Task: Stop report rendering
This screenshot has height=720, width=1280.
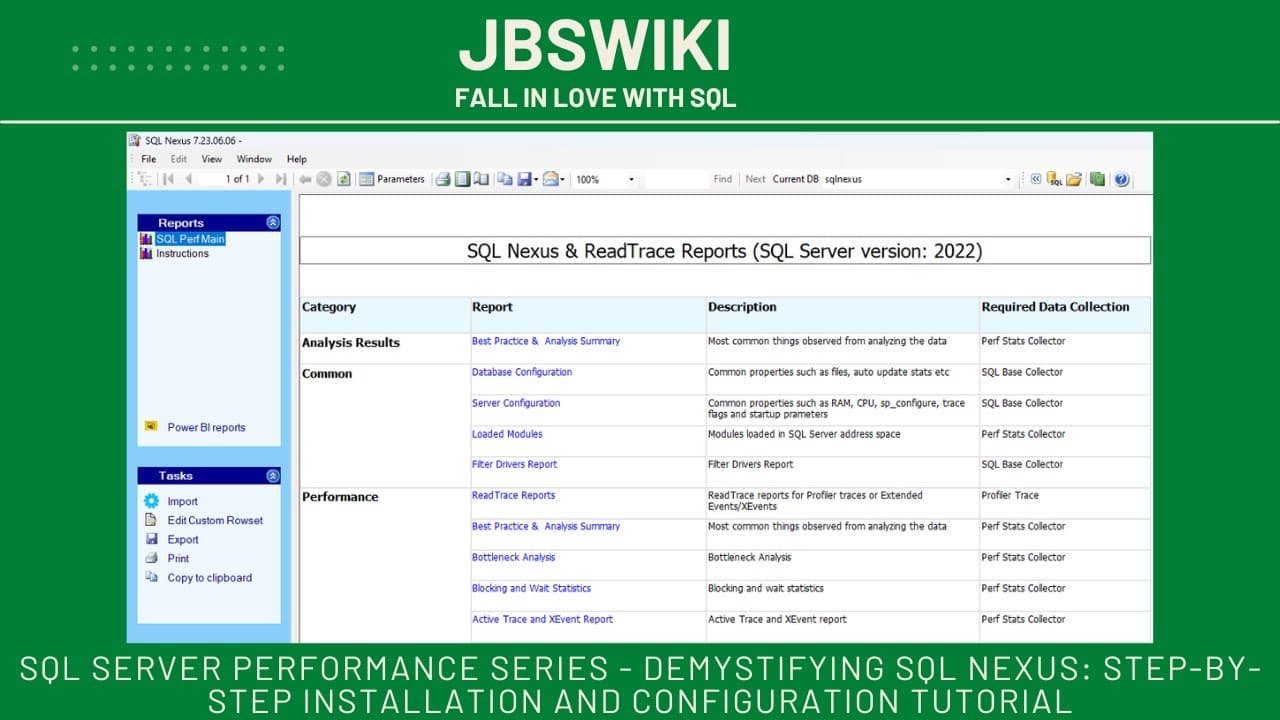Action: pos(324,179)
